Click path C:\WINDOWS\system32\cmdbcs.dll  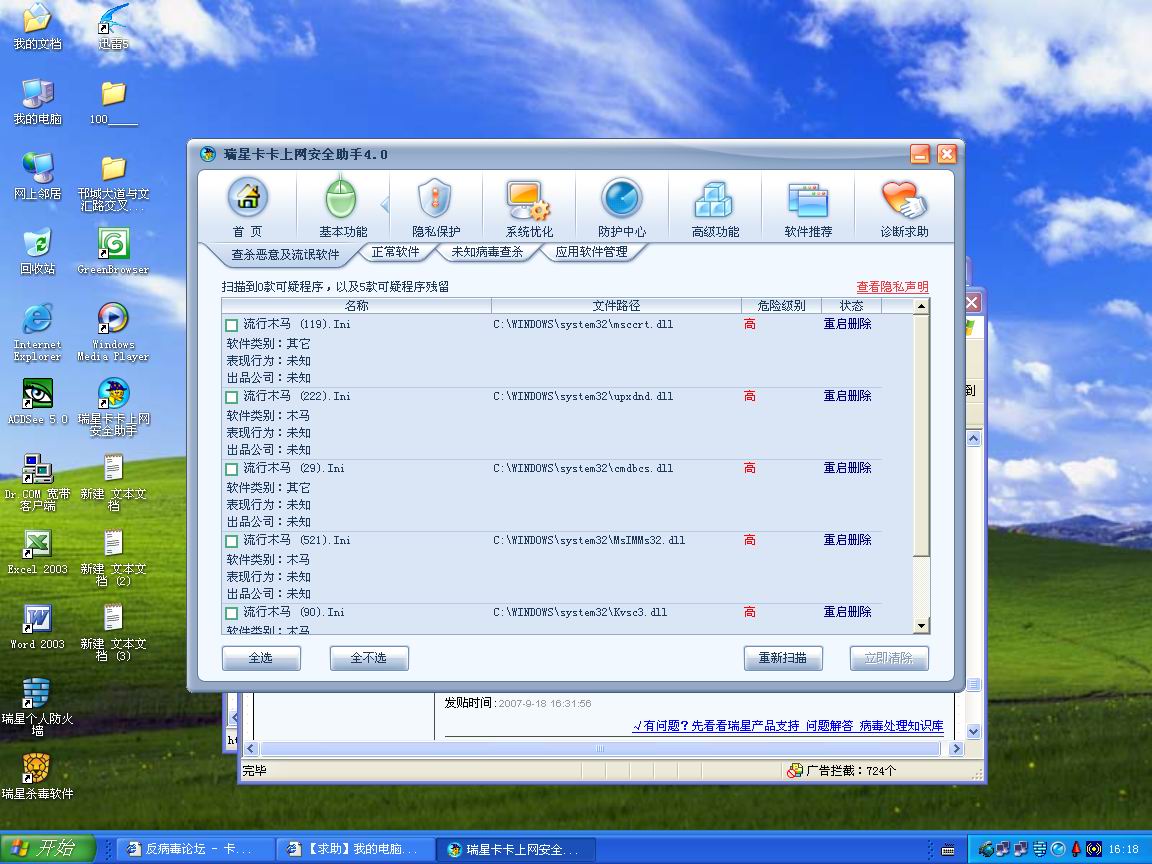pyautogui.click(x=583, y=468)
